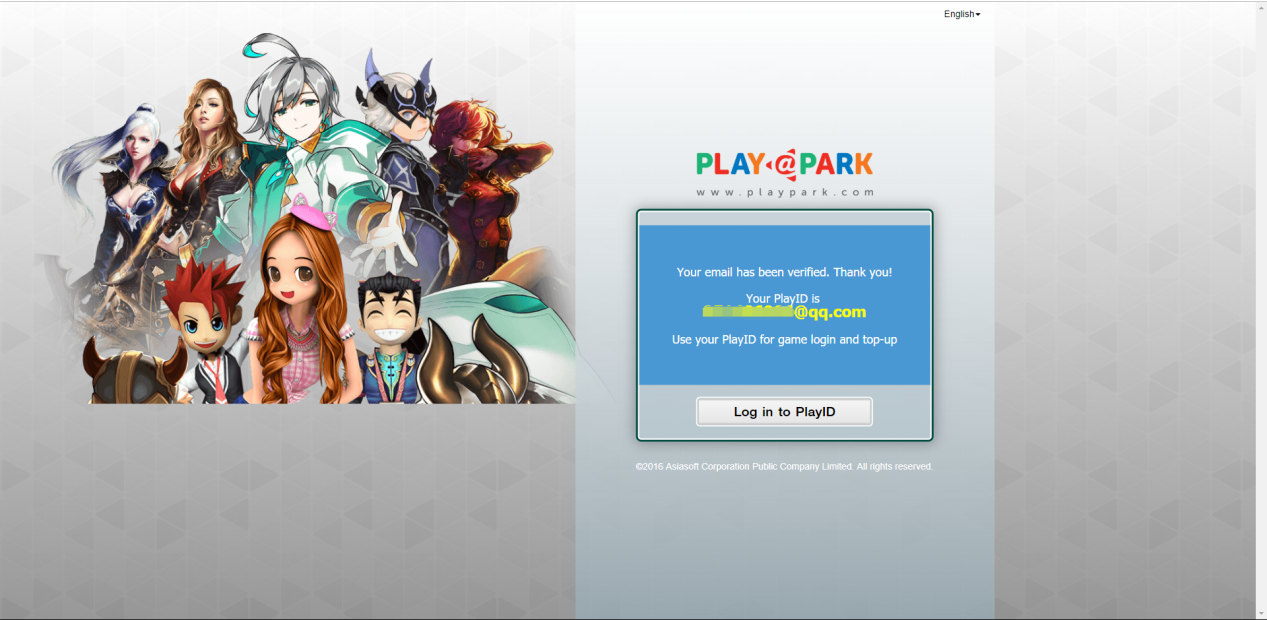
Task: Click the PLAY@PARK logo
Action: (785, 164)
